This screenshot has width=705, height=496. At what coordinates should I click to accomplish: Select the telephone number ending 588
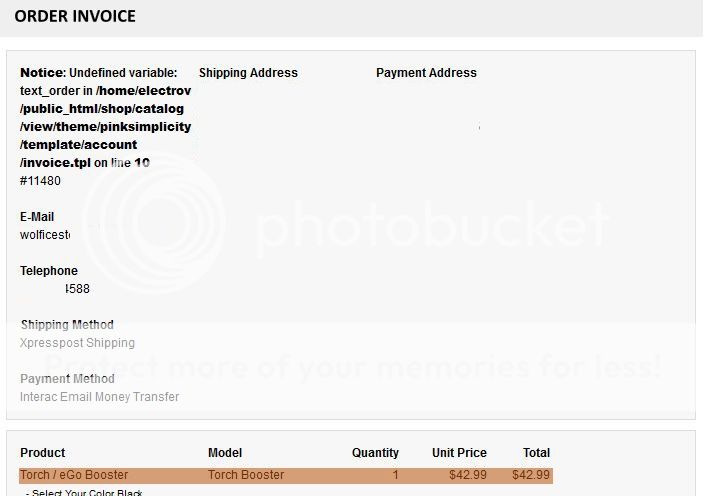(77, 289)
